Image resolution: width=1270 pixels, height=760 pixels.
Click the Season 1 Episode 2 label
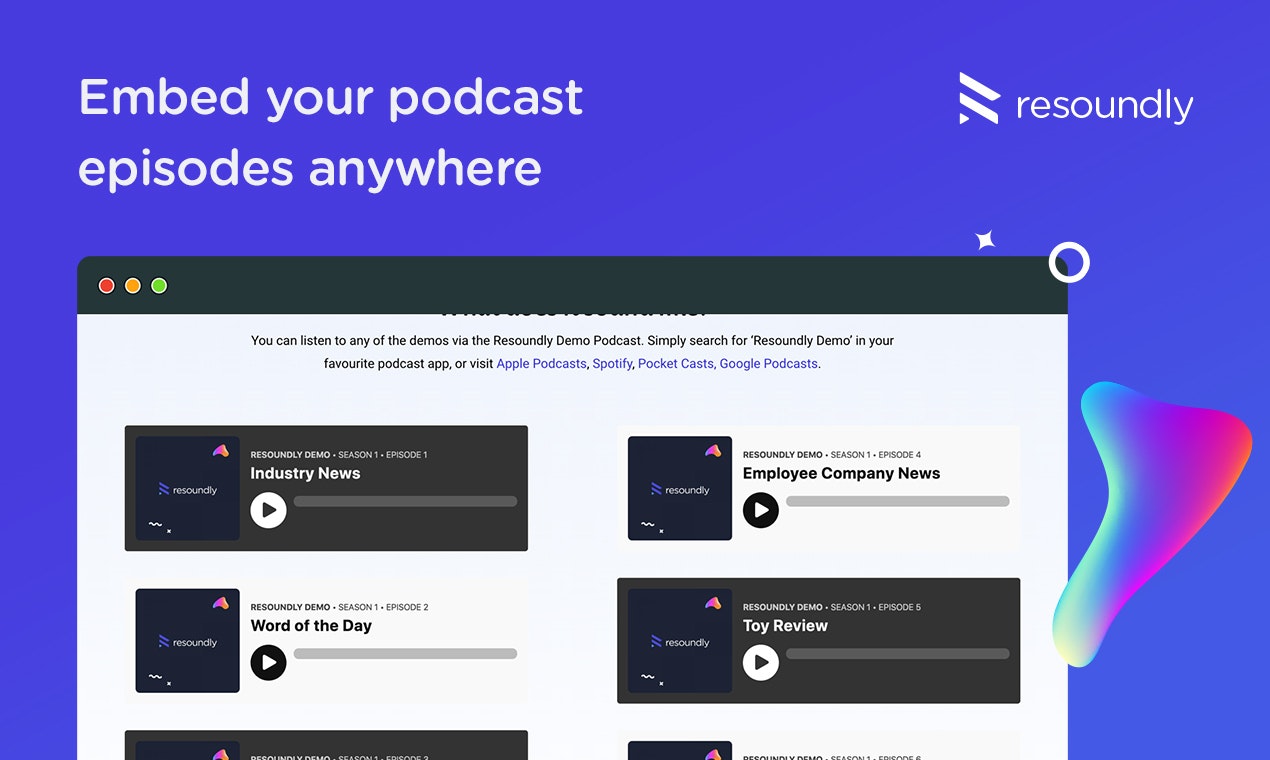(383, 607)
